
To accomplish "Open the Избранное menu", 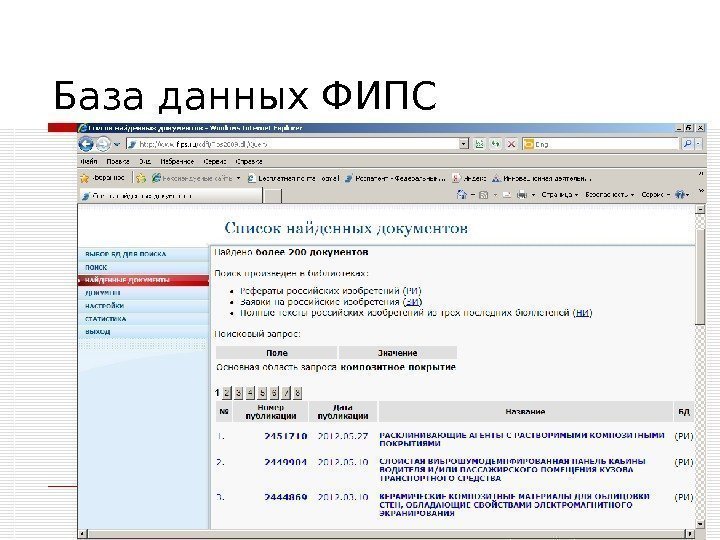I will click(x=177, y=162).
